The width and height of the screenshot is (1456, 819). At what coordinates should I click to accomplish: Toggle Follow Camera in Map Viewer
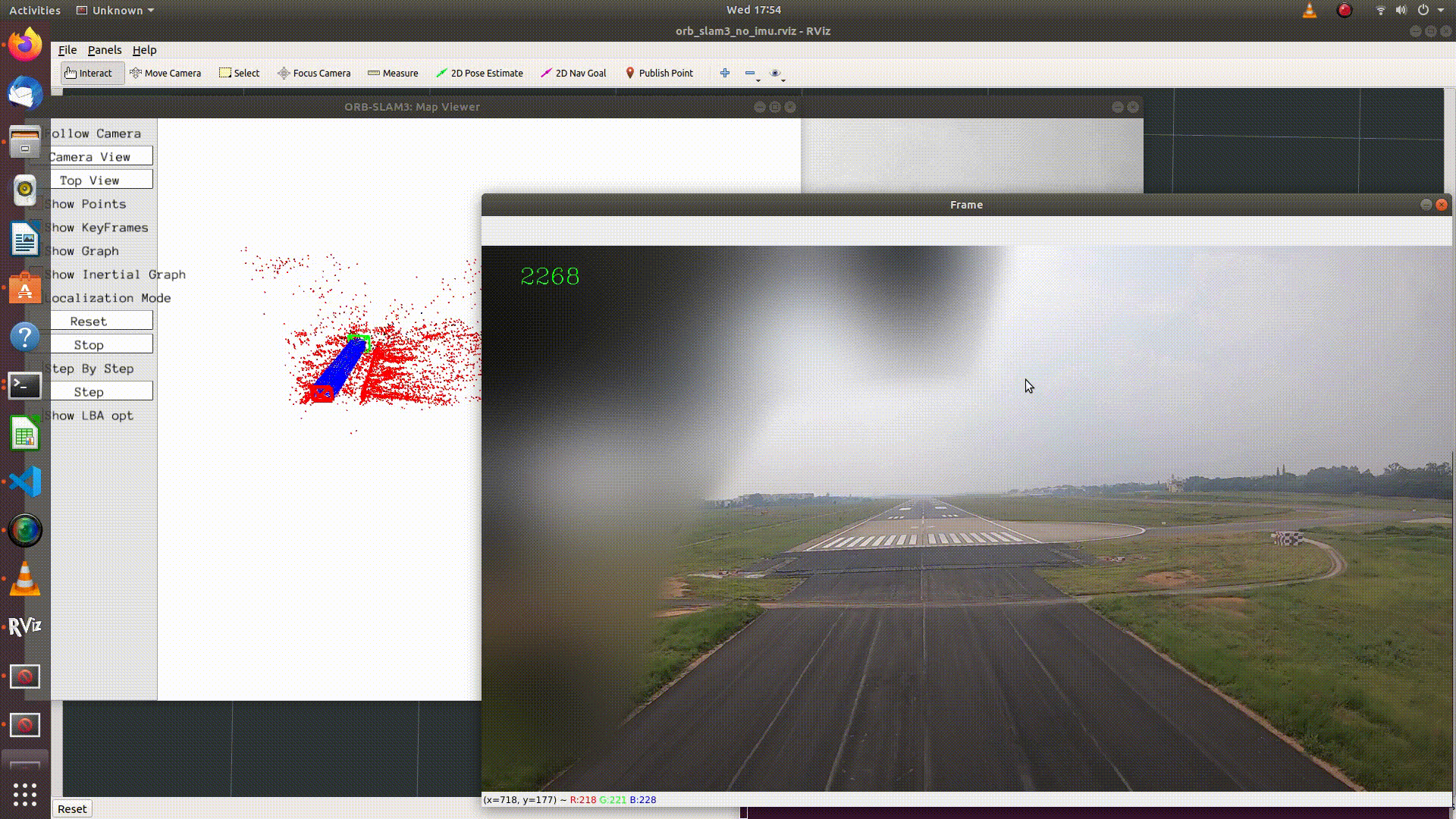click(93, 133)
